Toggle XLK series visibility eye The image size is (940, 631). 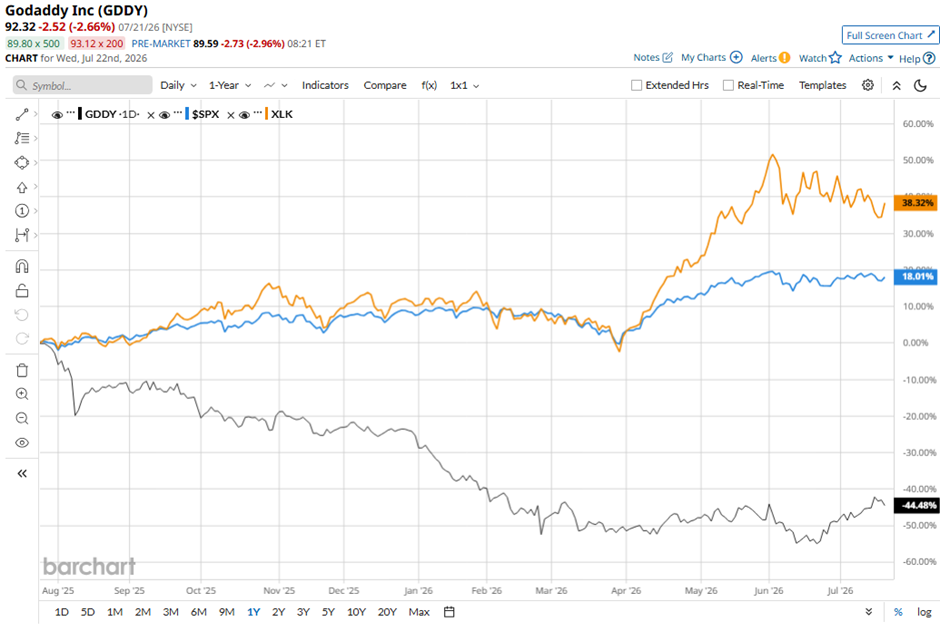coord(244,115)
